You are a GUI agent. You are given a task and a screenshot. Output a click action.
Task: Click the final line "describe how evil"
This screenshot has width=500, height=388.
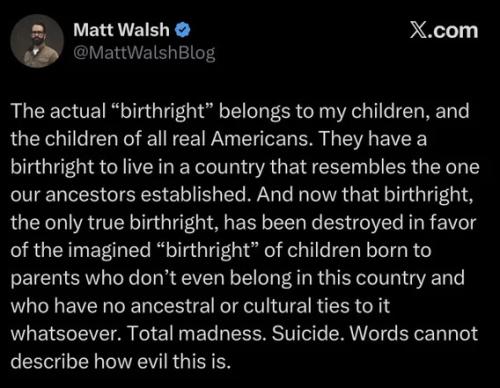[121, 361]
